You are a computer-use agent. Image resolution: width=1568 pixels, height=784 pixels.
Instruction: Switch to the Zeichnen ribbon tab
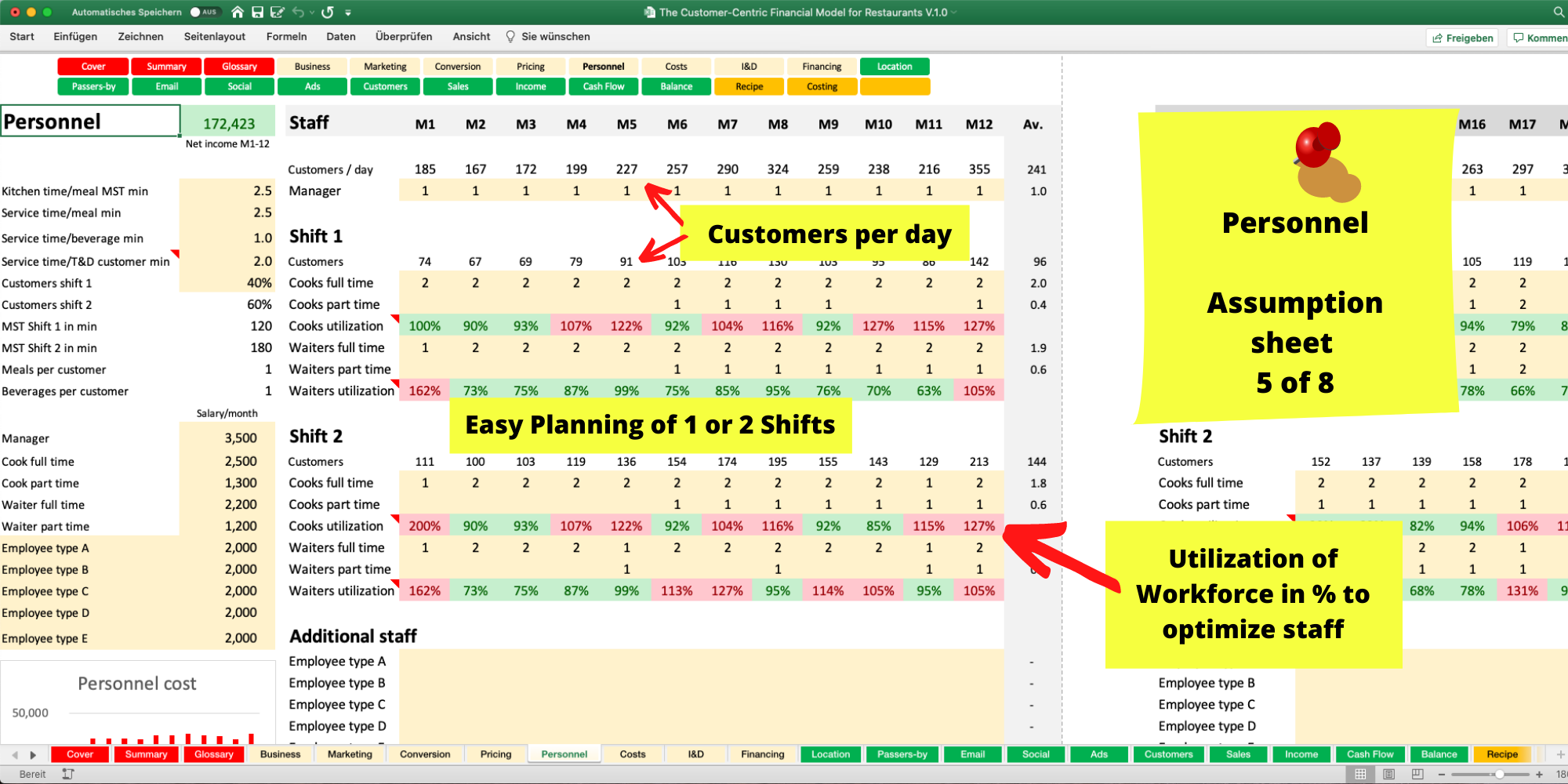[140, 37]
